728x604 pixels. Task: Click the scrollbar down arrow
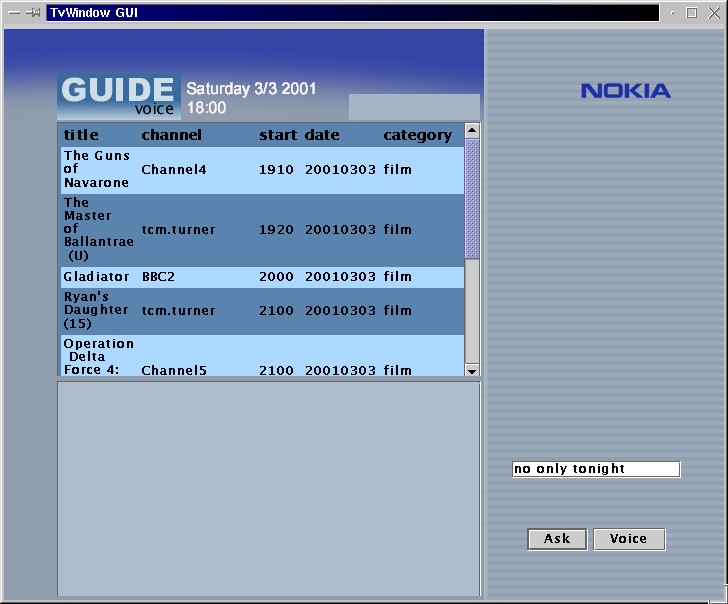pyautogui.click(x=472, y=370)
